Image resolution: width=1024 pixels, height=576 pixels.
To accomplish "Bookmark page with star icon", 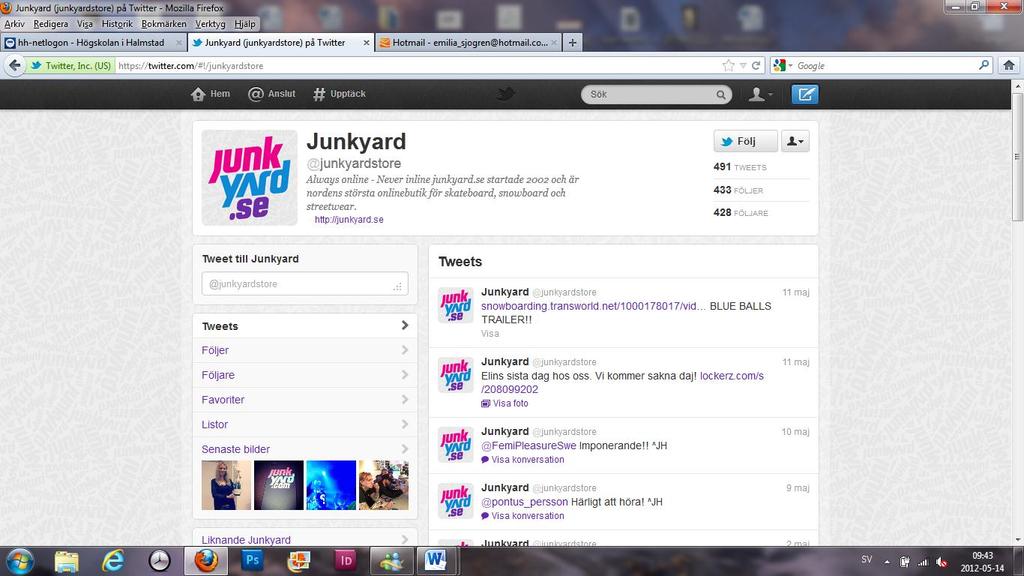I will (728, 65).
